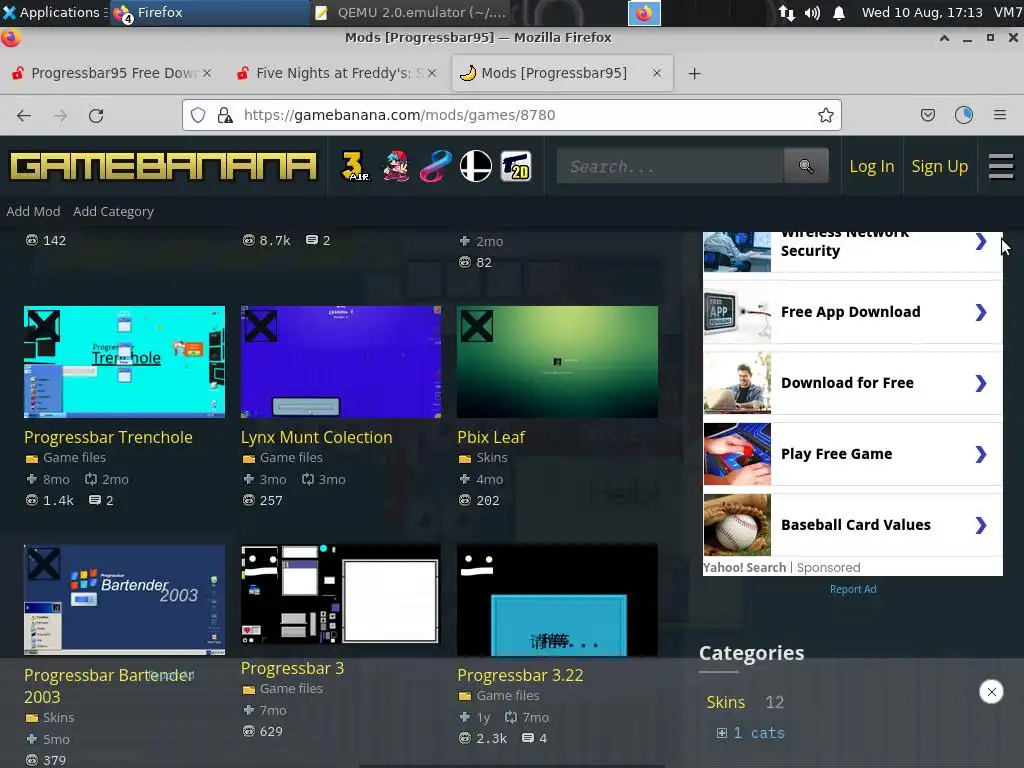Open Progressbar Bartender 2003 thumbnail

(x=125, y=600)
